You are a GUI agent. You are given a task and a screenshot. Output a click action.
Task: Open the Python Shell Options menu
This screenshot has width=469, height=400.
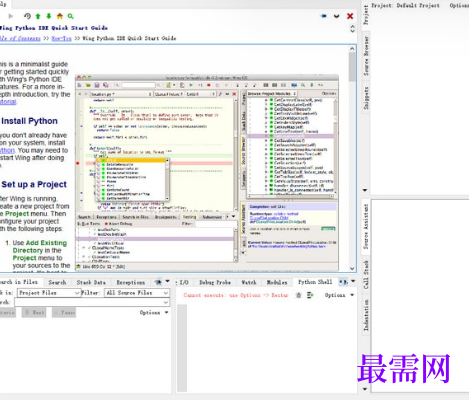pyautogui.click(x=339, y=295)
